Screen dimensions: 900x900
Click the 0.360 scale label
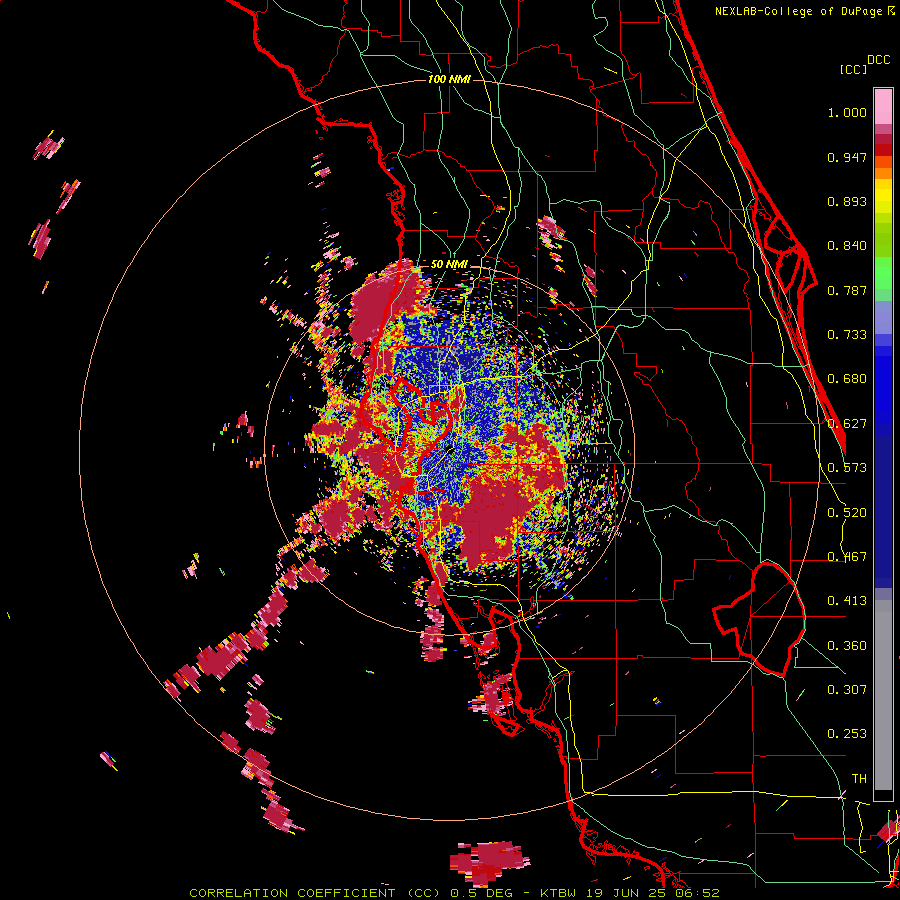click(847, 646)
